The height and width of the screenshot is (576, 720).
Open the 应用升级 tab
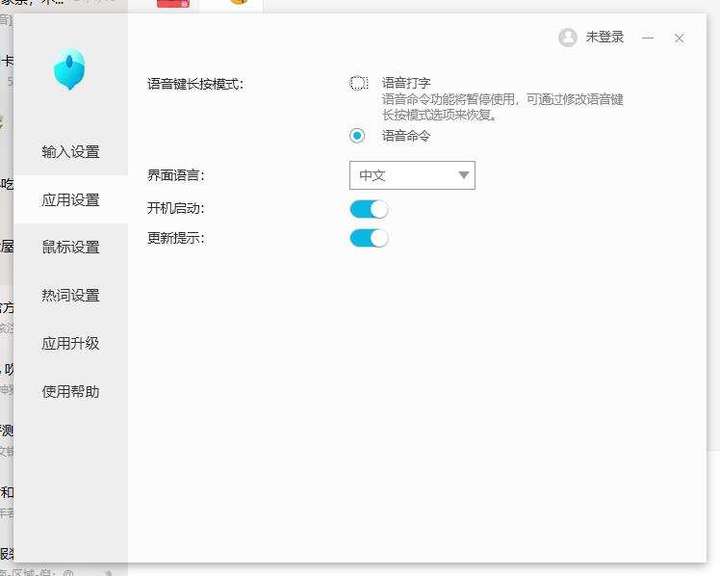click(x=71, y=343)
